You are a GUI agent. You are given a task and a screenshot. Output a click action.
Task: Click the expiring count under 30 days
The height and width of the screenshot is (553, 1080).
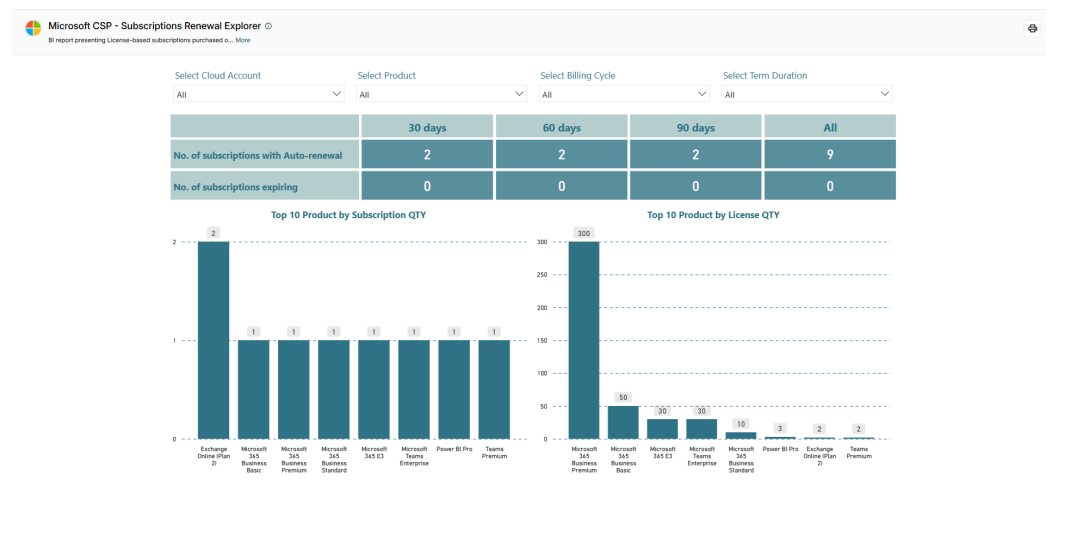click(x=427, y=186)
